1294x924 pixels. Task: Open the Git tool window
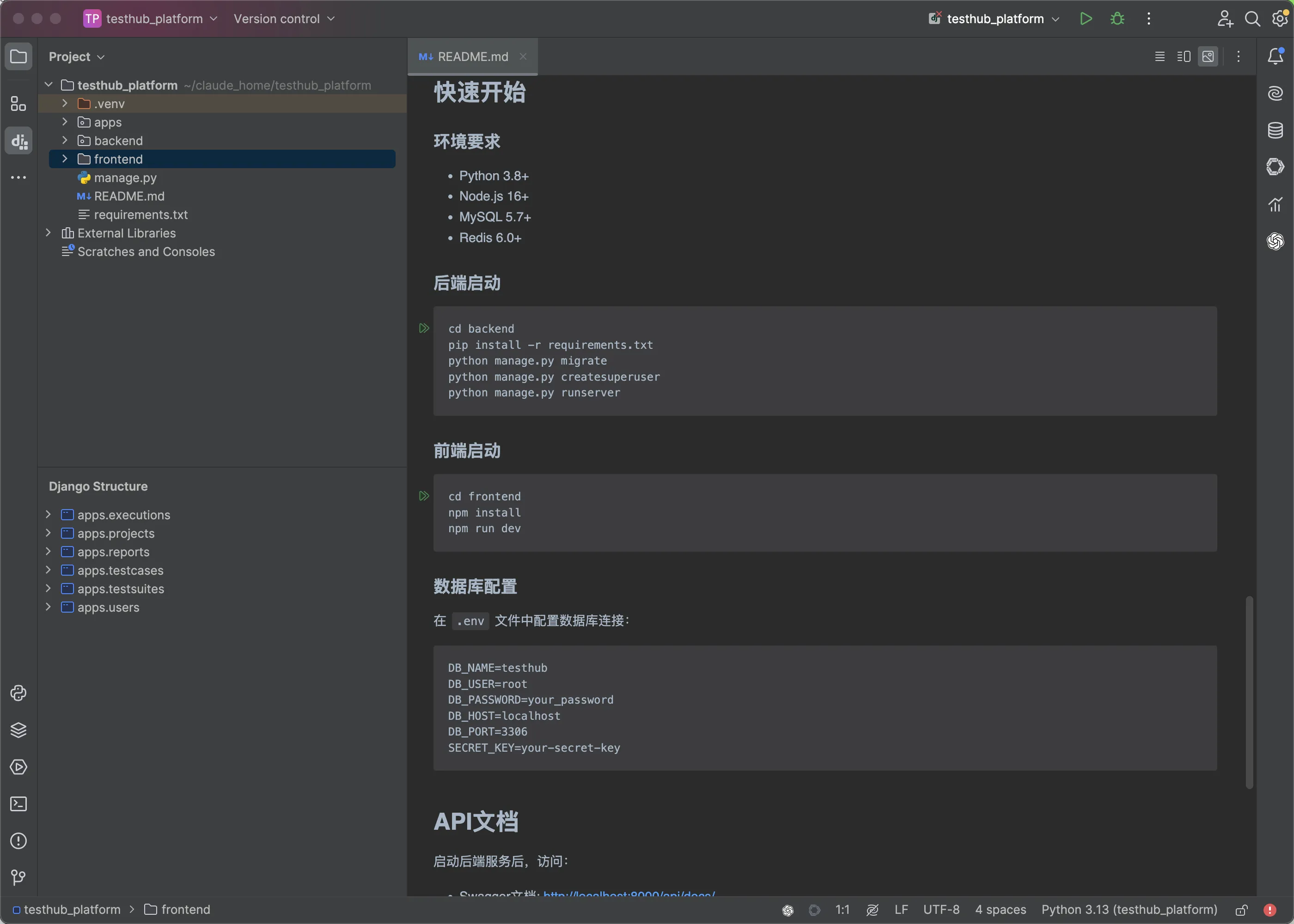pyautogui.click(x=19, y=877)
